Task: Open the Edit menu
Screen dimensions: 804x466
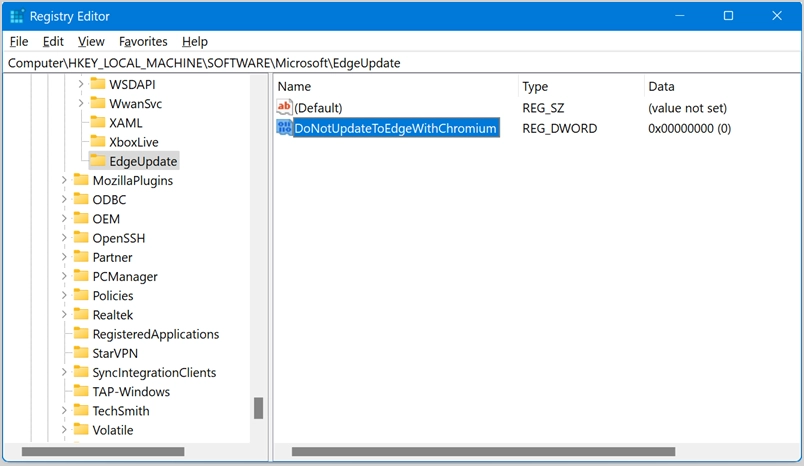Action: (x=53, y=42)
